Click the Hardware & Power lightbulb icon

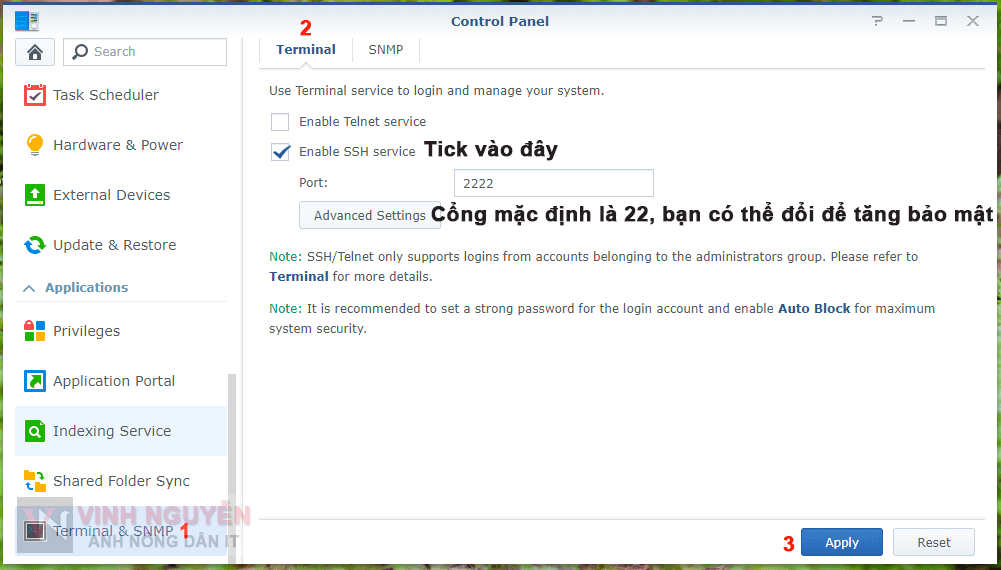click(35, 145)
